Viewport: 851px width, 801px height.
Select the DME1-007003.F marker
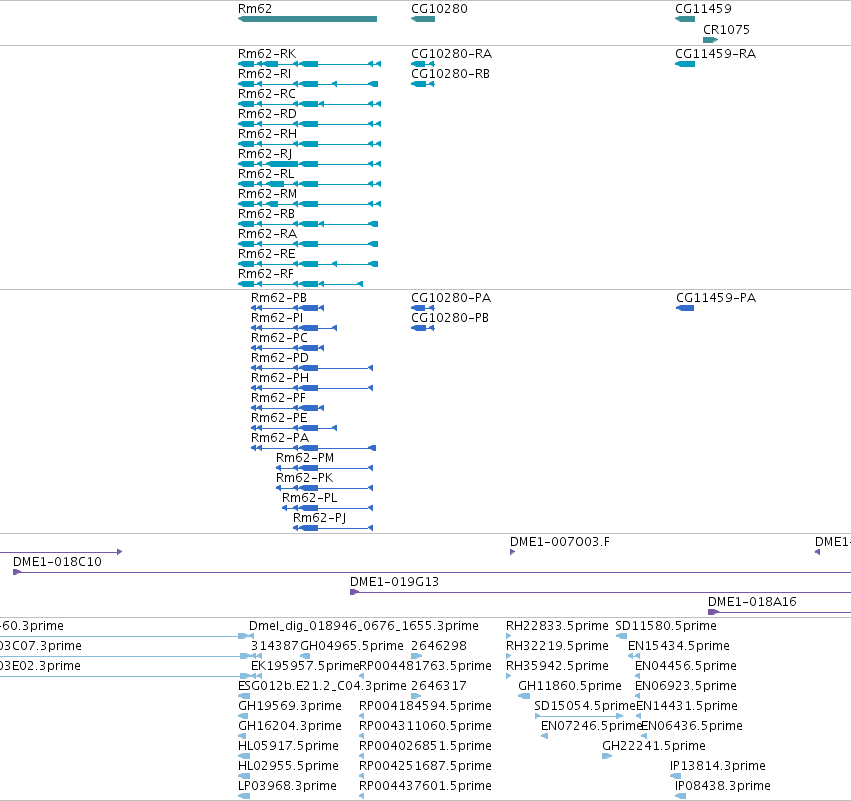pos(560,542)
